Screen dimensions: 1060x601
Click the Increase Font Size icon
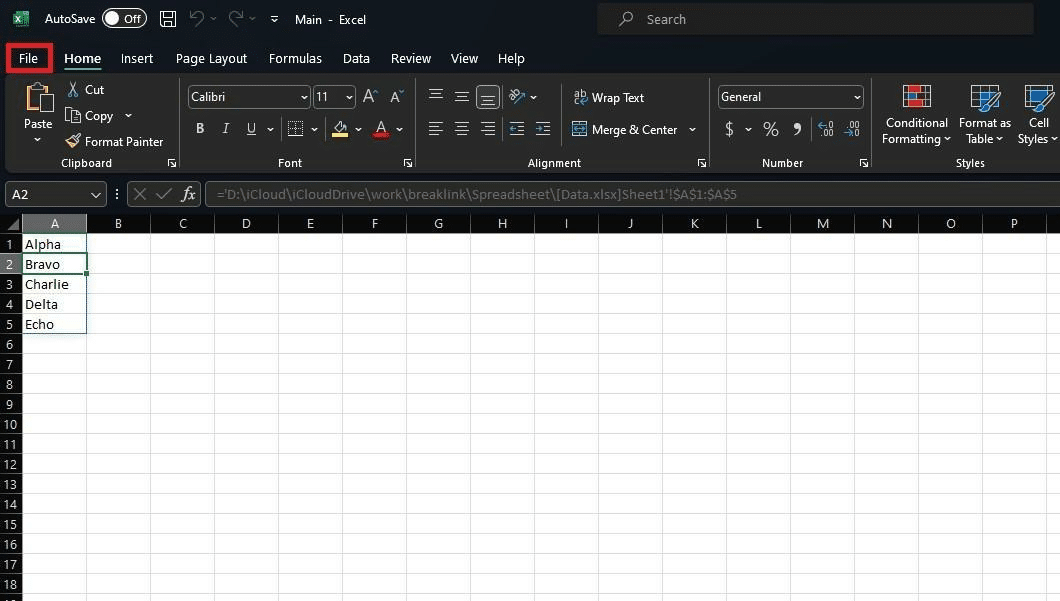point(370,97)
